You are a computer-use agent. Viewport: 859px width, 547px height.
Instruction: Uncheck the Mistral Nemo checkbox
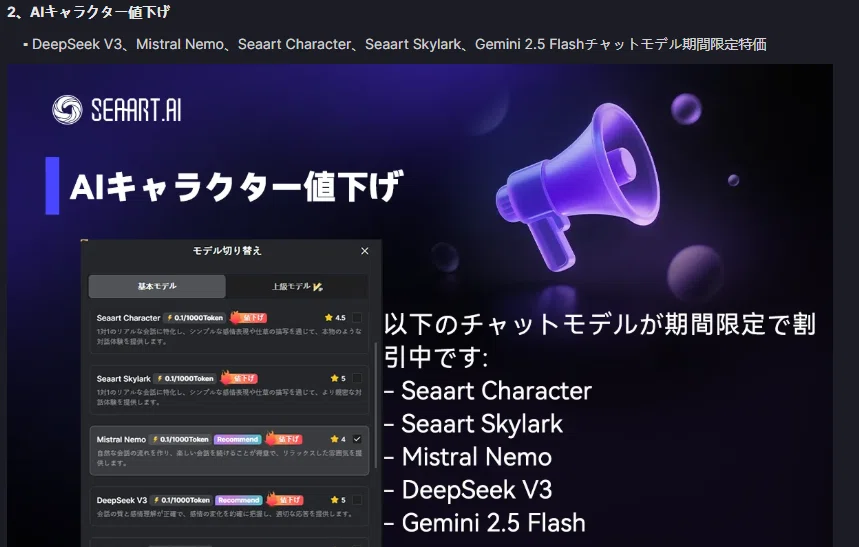tap(357, 439)
